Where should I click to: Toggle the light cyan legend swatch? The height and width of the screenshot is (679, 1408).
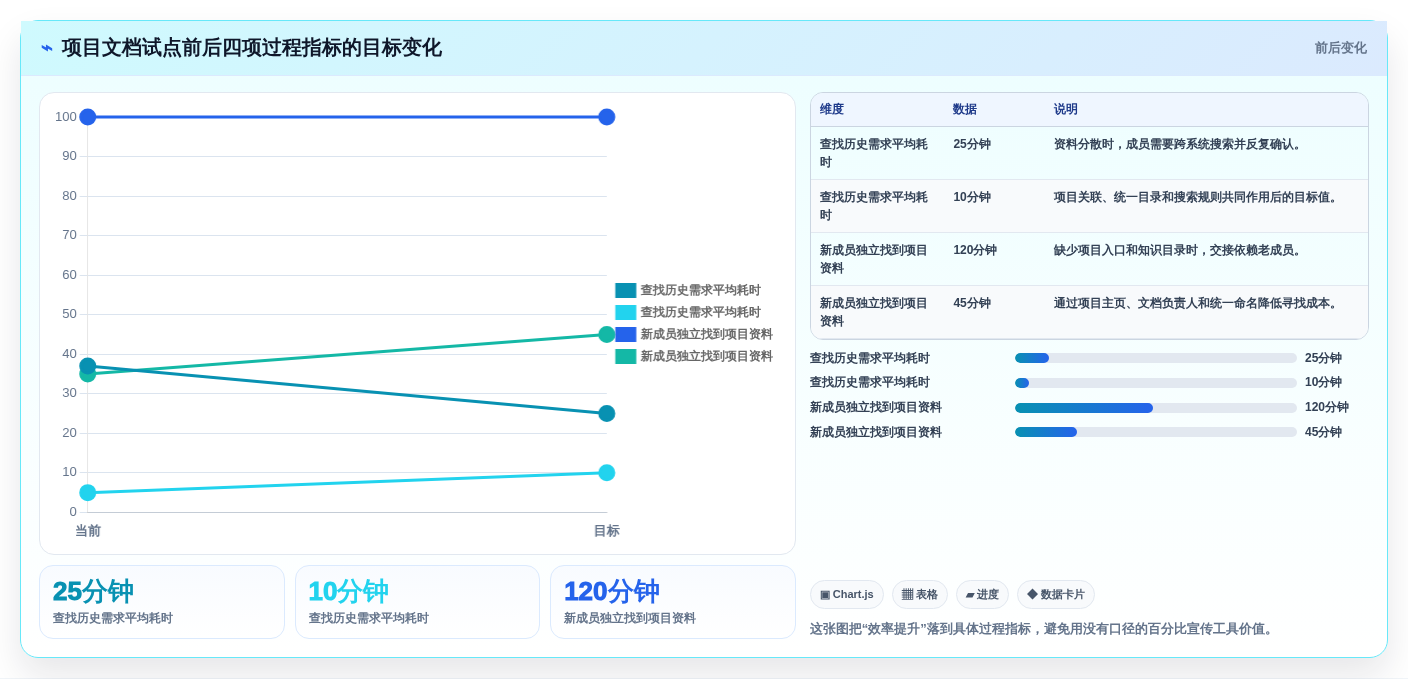click(x=626, y=313)
